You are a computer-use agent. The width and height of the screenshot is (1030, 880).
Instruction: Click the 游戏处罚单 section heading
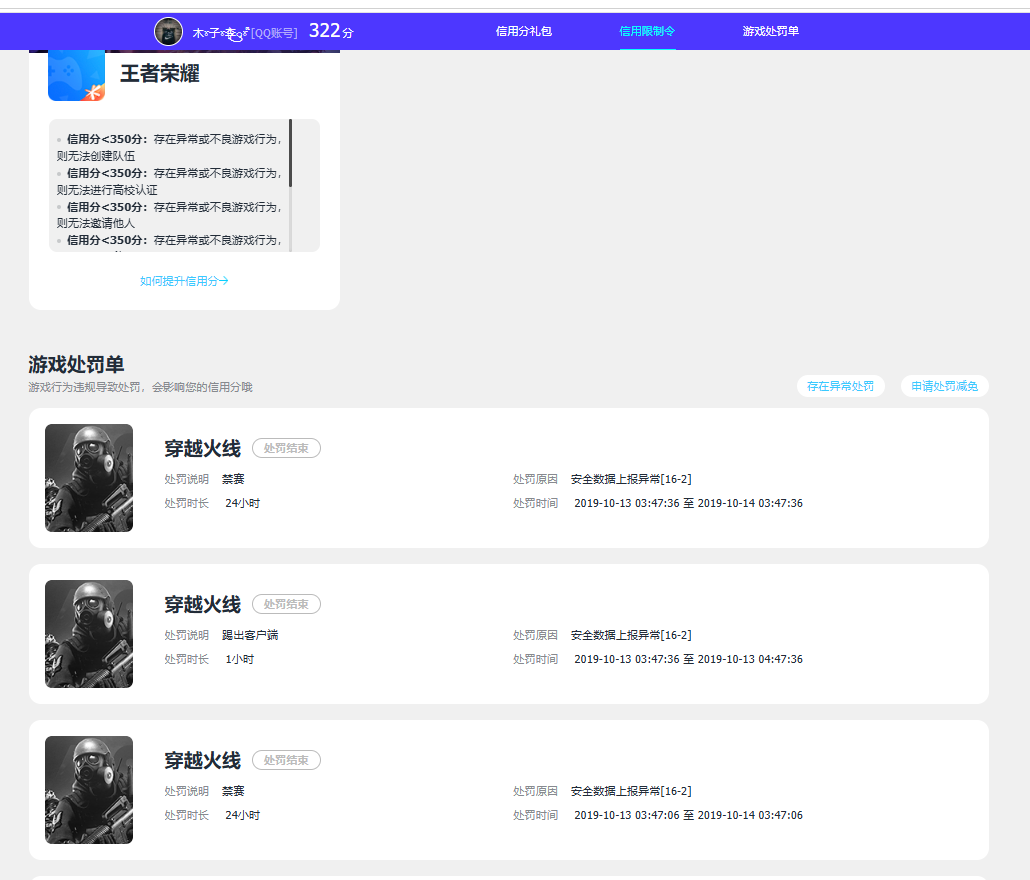point(76,364)
